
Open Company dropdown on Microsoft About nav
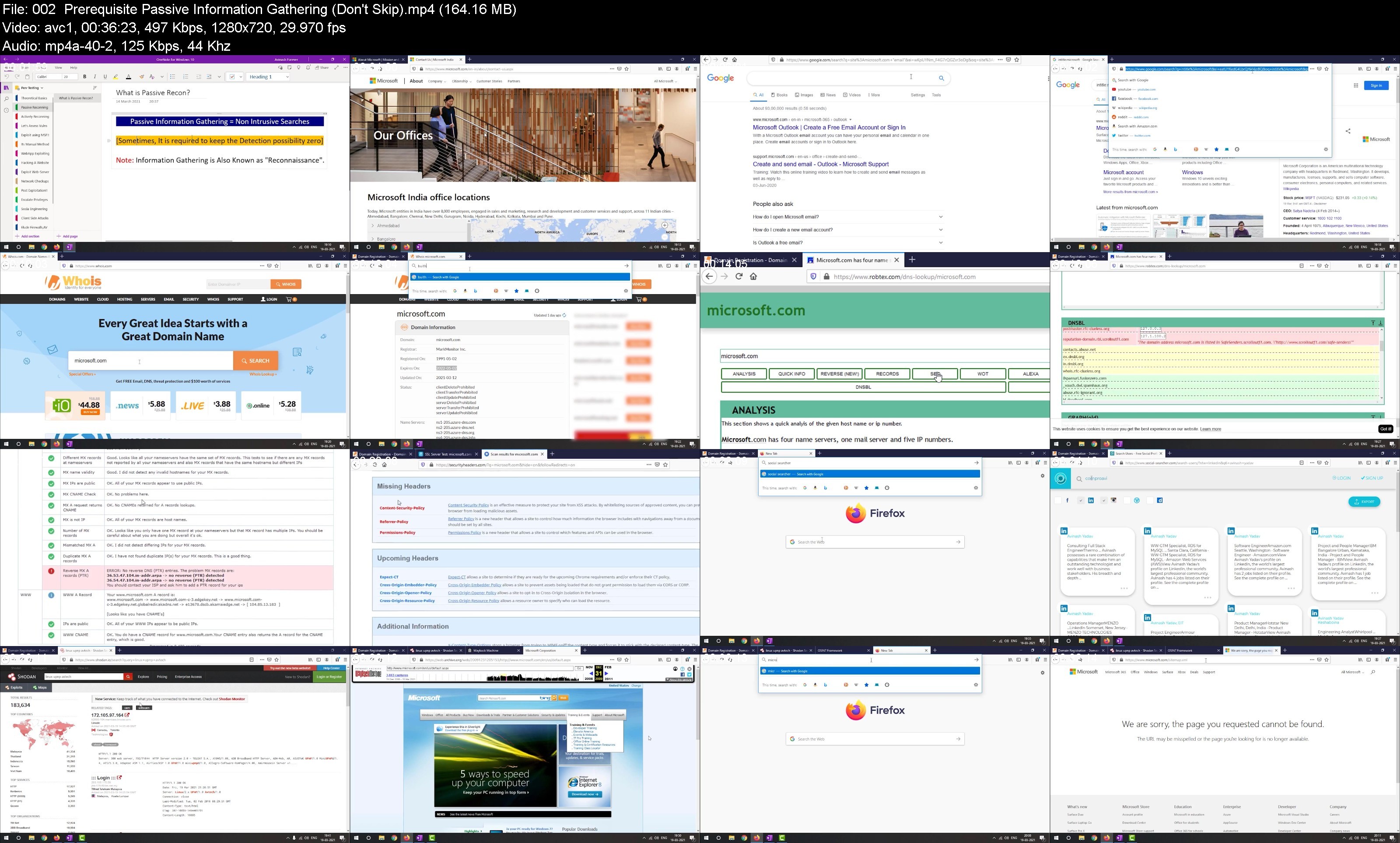click(437, 81)
